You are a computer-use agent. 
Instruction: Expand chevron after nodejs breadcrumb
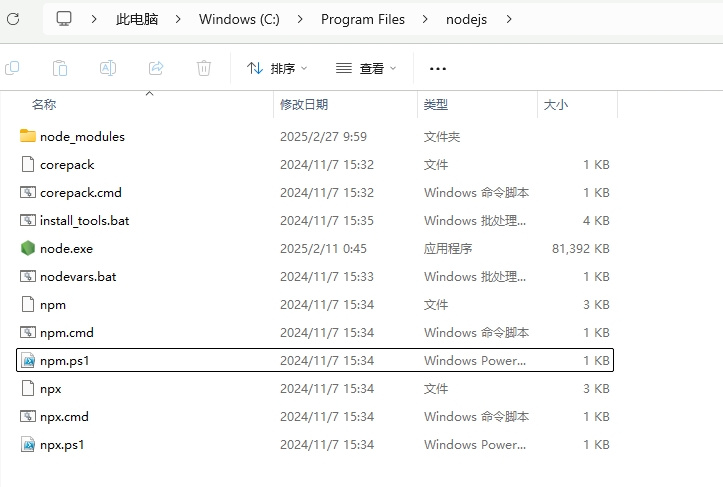(509, 19)
